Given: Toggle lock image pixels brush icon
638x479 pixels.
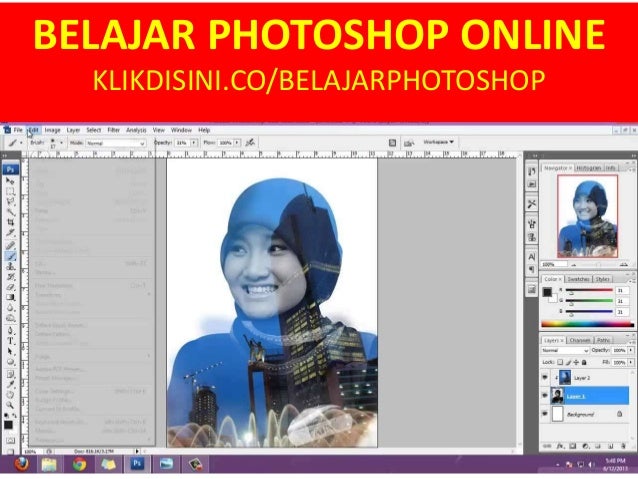Looking at the screenshot, I should click(x=568, y=362).
